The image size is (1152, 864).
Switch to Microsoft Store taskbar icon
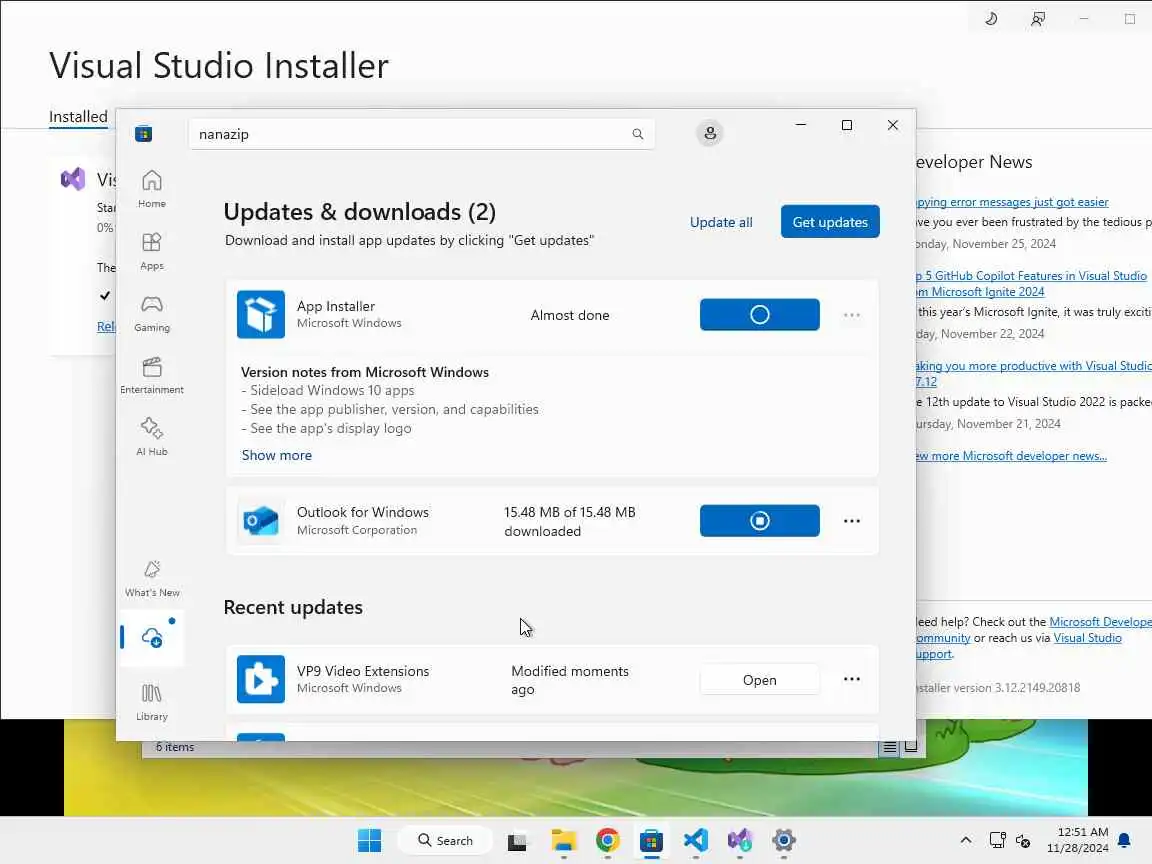(x=651, y=840)
